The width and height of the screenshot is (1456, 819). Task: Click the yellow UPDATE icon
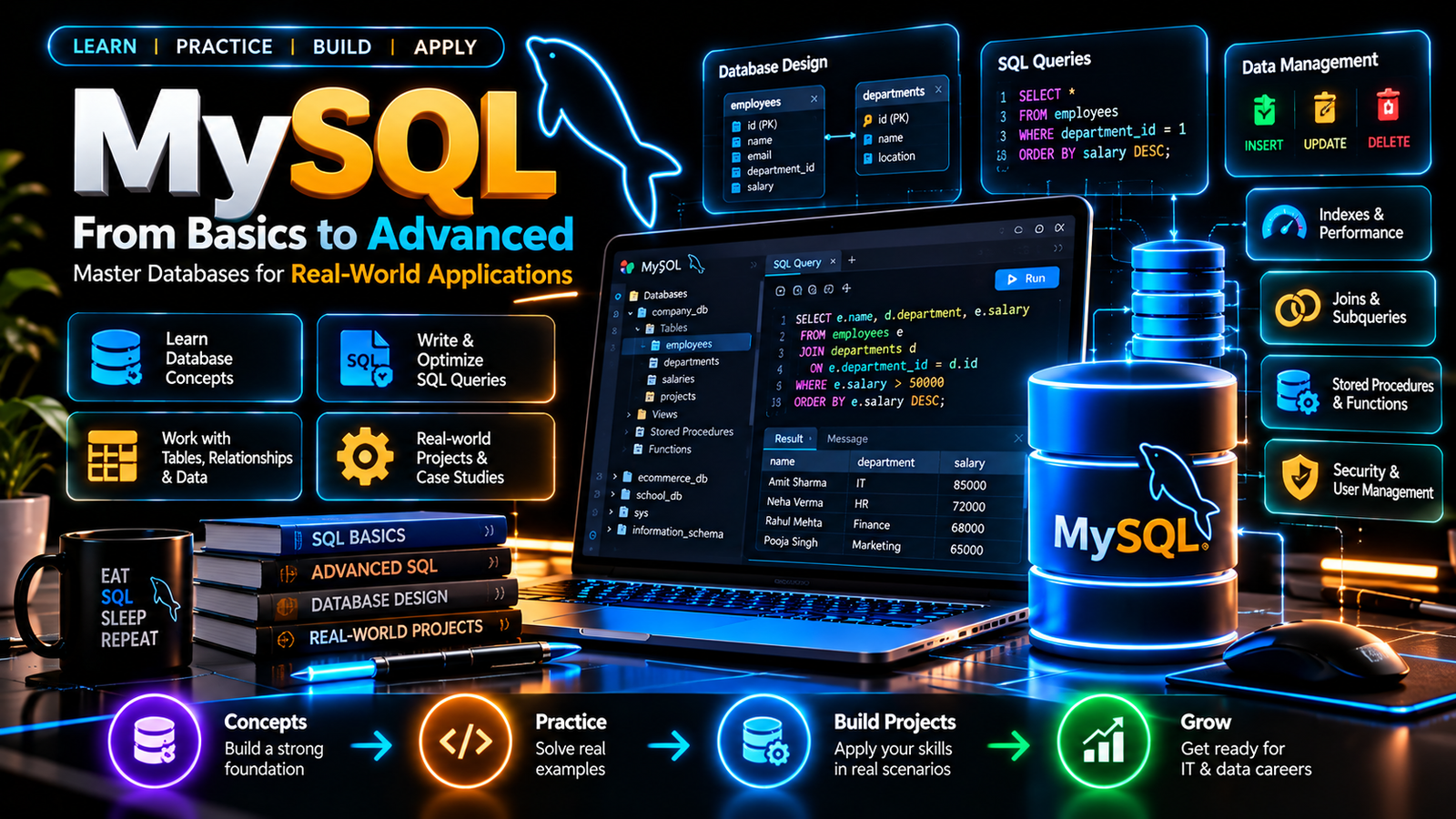1325,108
